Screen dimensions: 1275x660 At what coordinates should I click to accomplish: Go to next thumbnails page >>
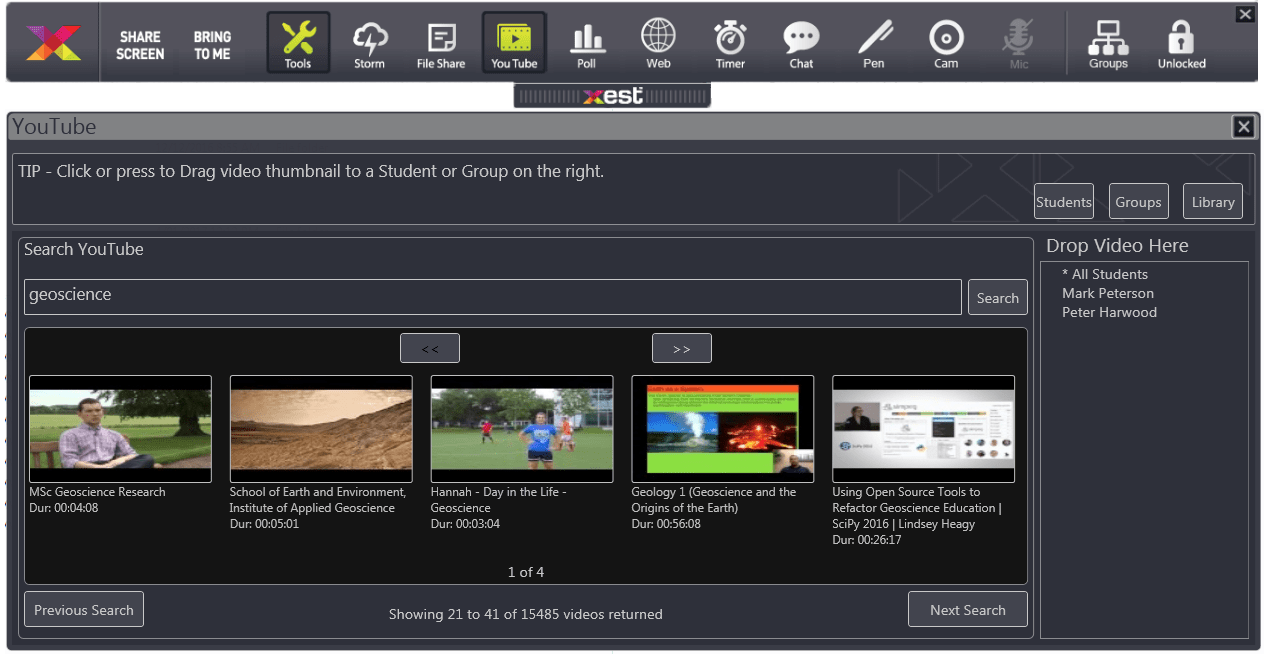pos(682,348)
